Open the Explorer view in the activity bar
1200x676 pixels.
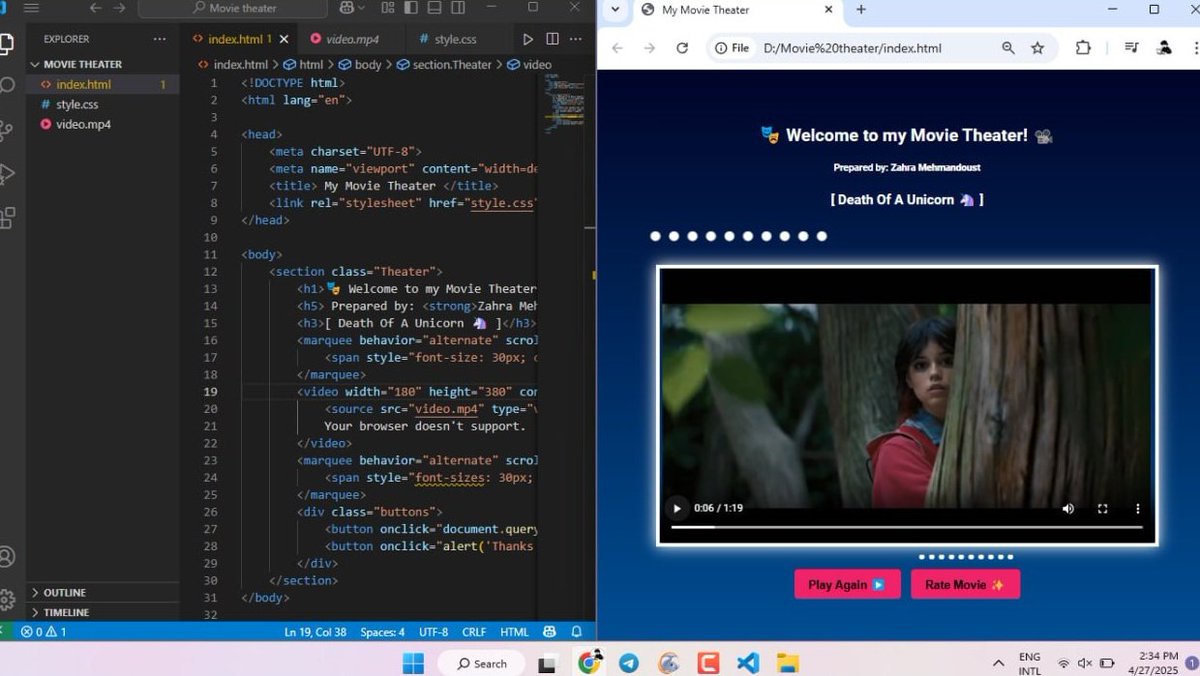click(7, 44)
